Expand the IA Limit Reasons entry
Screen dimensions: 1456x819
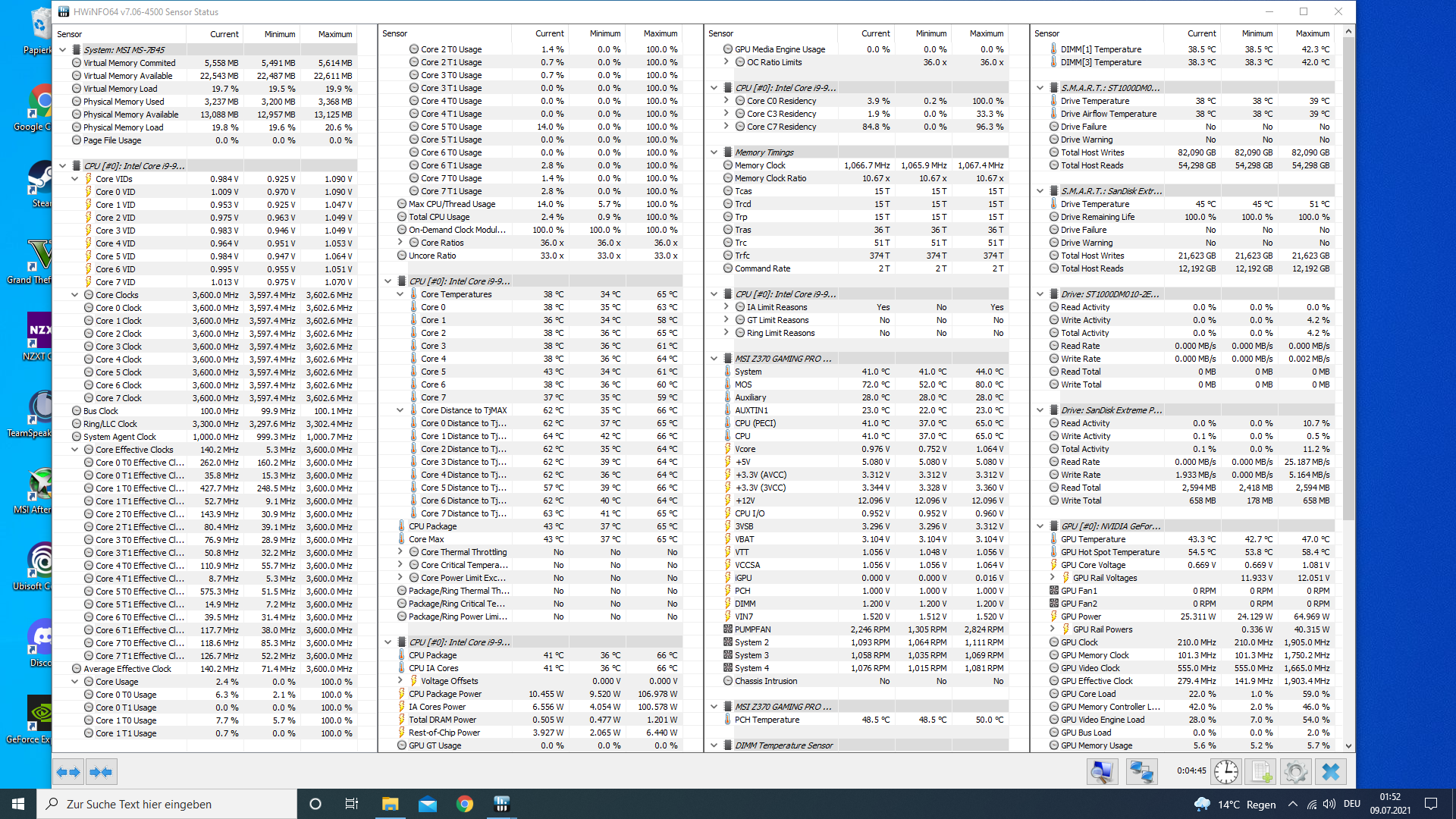click(x=726, y=307)
